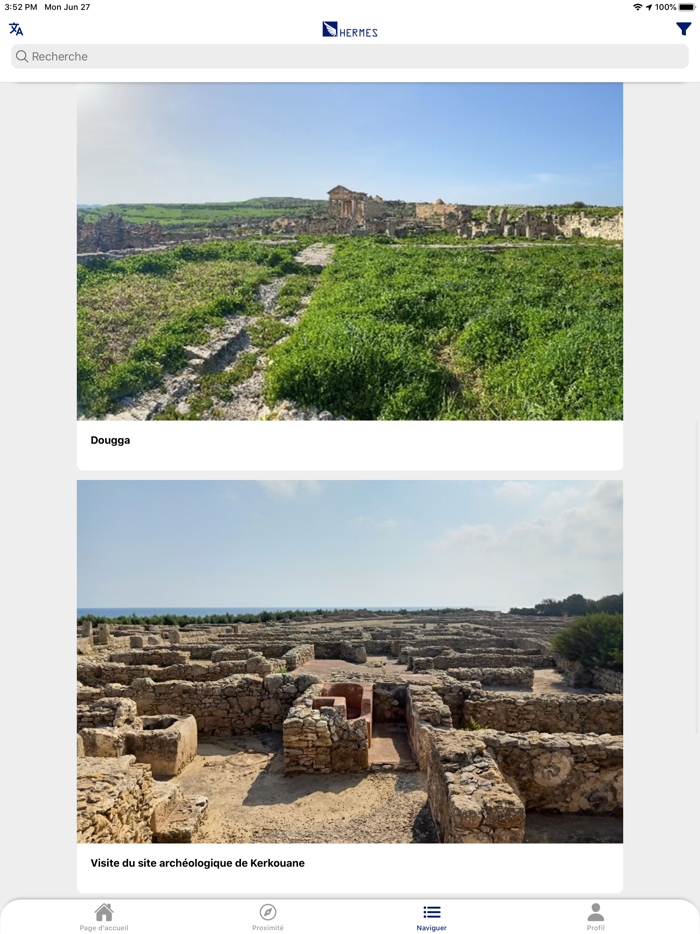The image size is (700, 934).
Task: Go to the Profil tab label
Action: pos(595,927)
